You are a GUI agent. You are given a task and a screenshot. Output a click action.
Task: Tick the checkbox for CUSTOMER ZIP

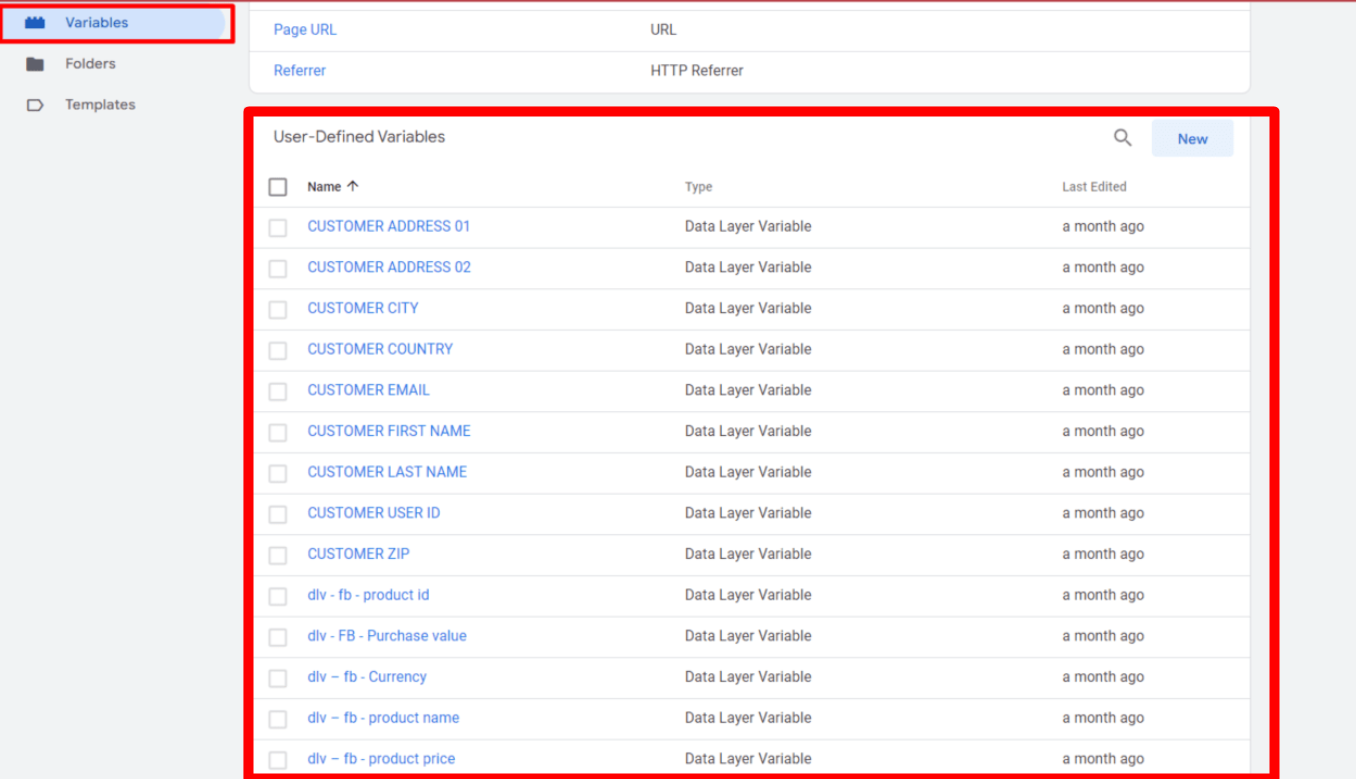tap(278, 555)
